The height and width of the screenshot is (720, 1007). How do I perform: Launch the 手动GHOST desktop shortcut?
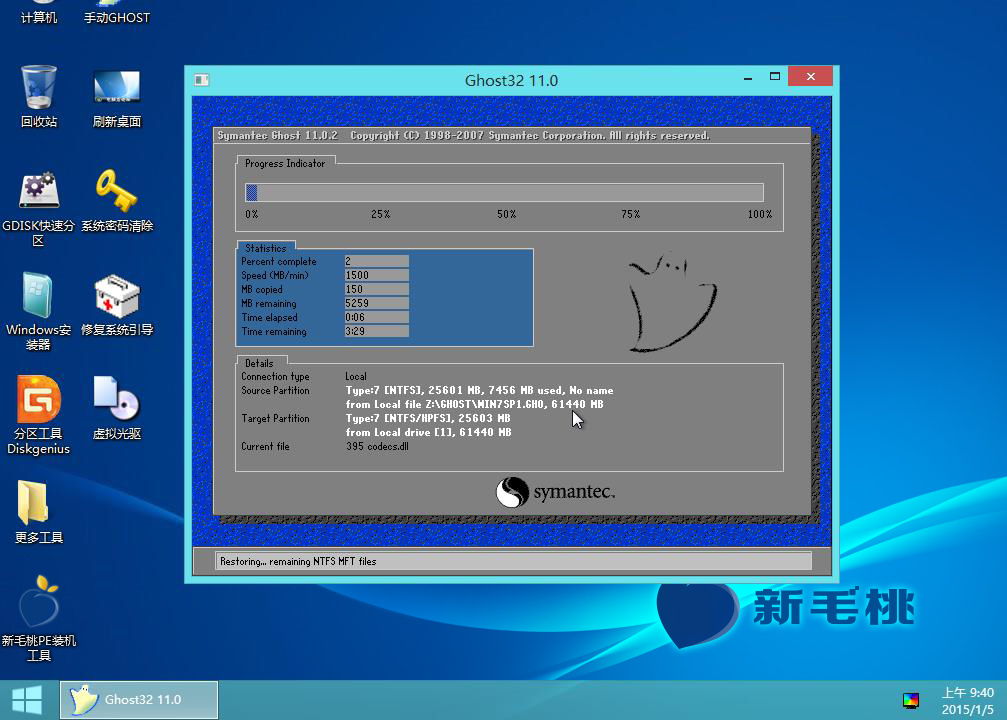(x=117, y=13)
